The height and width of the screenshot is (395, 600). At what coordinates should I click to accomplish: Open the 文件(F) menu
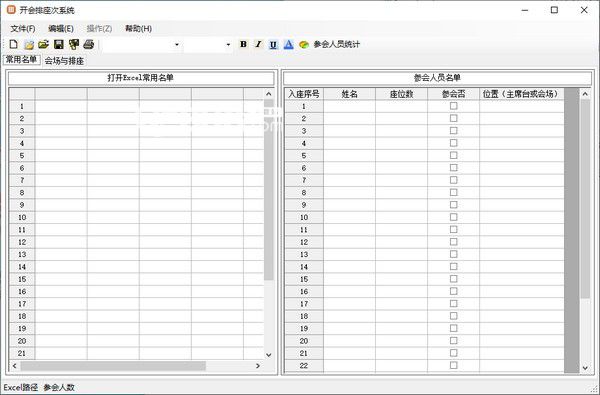tap(23, 29)
